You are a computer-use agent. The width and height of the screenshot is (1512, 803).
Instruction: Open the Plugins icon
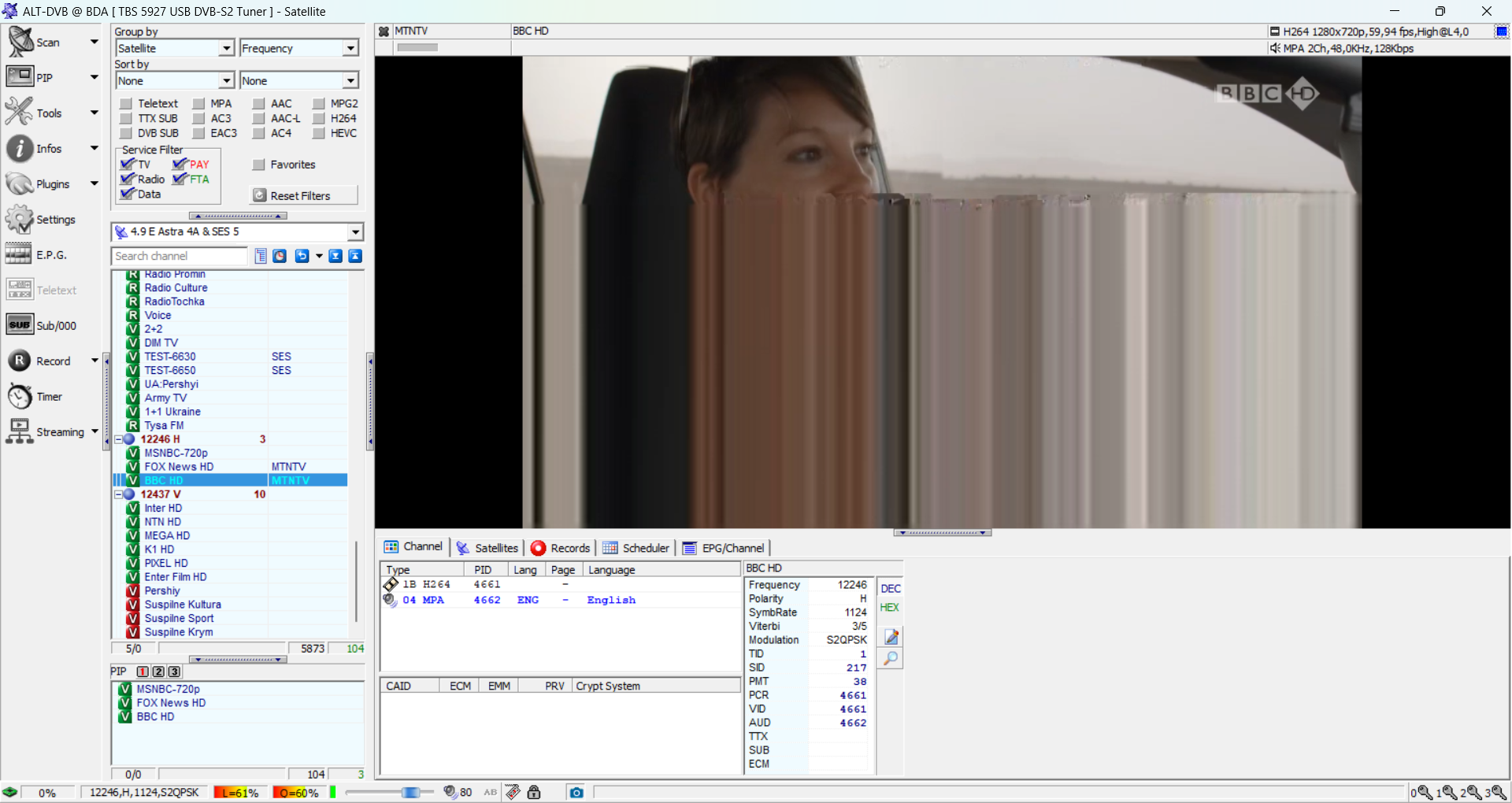(x=20, y=183)
